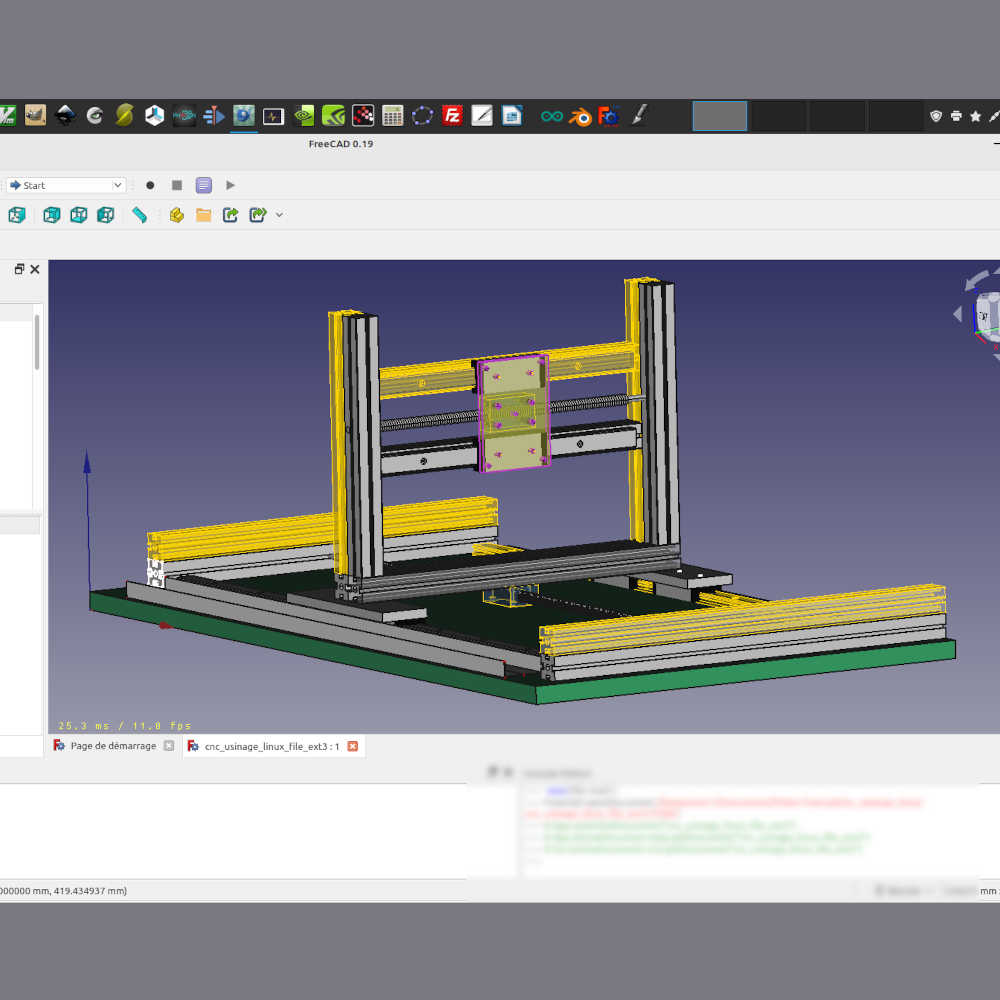
Task: Activate the Measure distance ruler tool
Action: [140, 215]
